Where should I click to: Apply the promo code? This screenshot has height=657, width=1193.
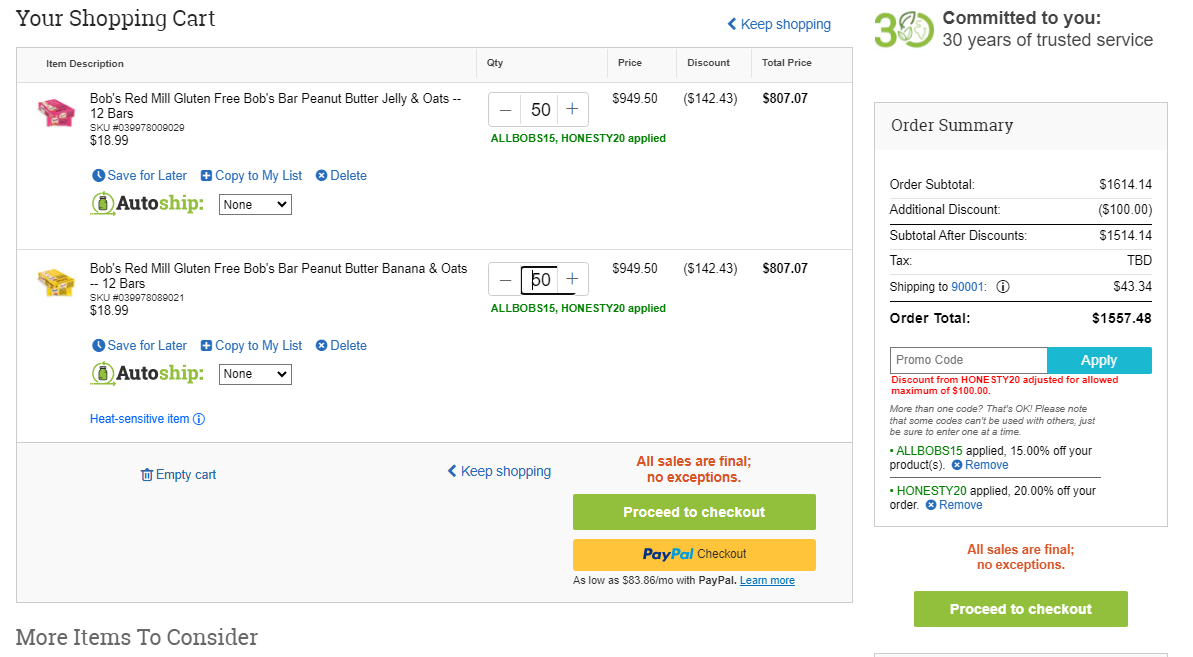(1099, 360)
